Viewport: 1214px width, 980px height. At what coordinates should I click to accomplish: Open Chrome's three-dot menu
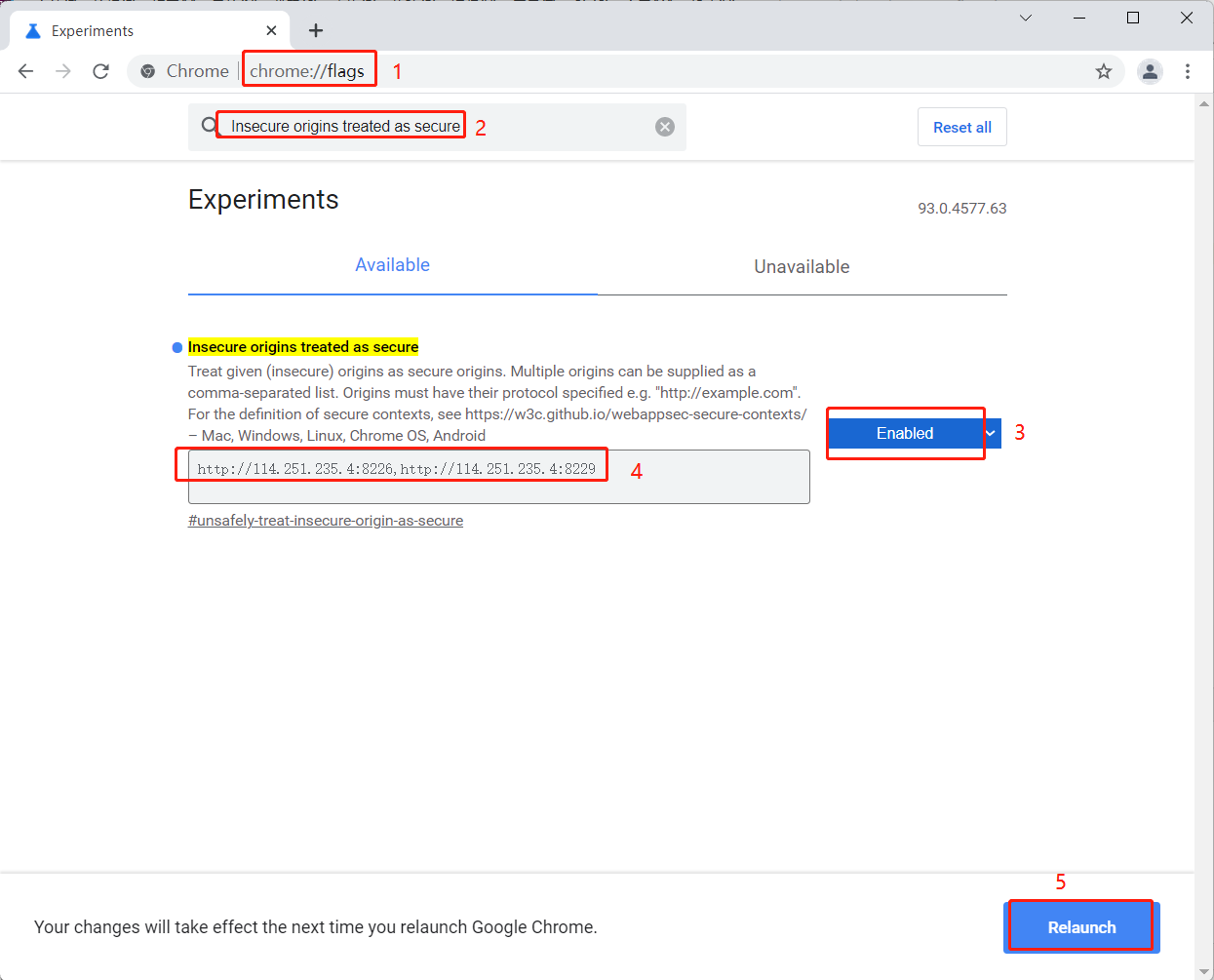[1187, 71]
